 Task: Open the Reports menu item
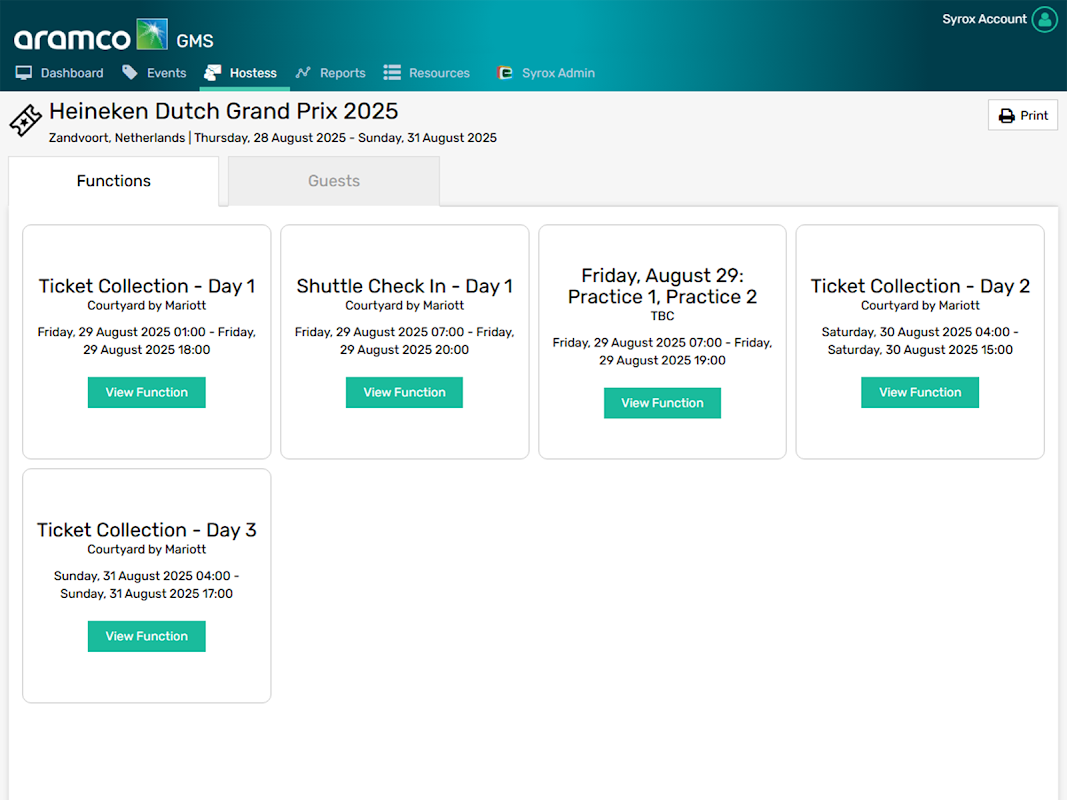click(331, 73)
